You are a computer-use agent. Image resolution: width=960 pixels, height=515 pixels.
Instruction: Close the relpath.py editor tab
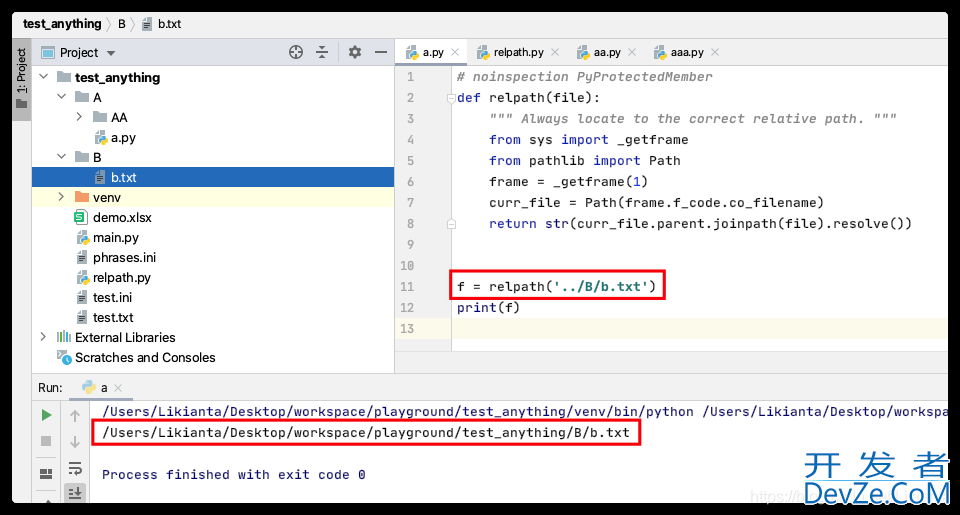click(555, 53)
